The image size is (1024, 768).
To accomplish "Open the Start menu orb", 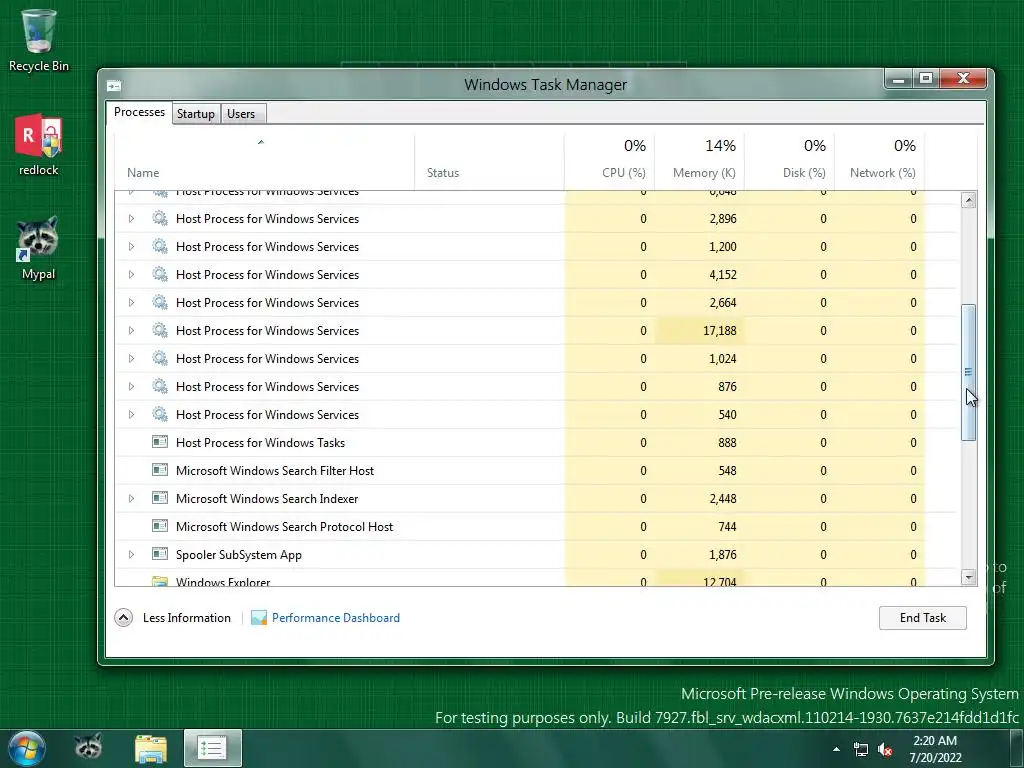I will (x=27, y=748).
